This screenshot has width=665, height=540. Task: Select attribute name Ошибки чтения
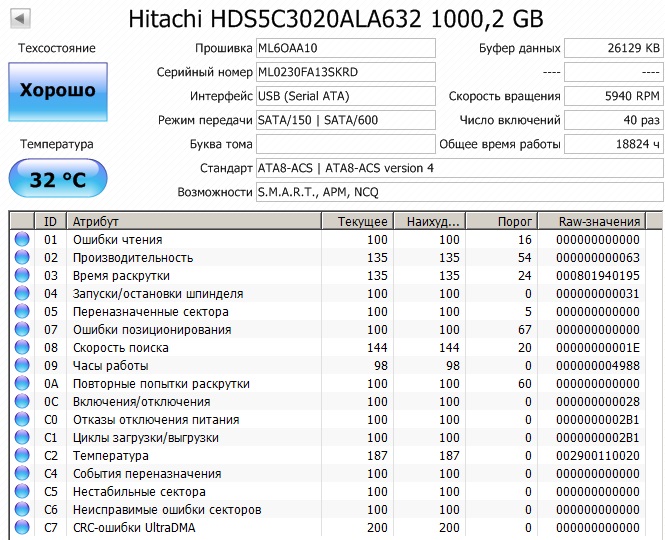pyautogui.click(x=117, y=240)
